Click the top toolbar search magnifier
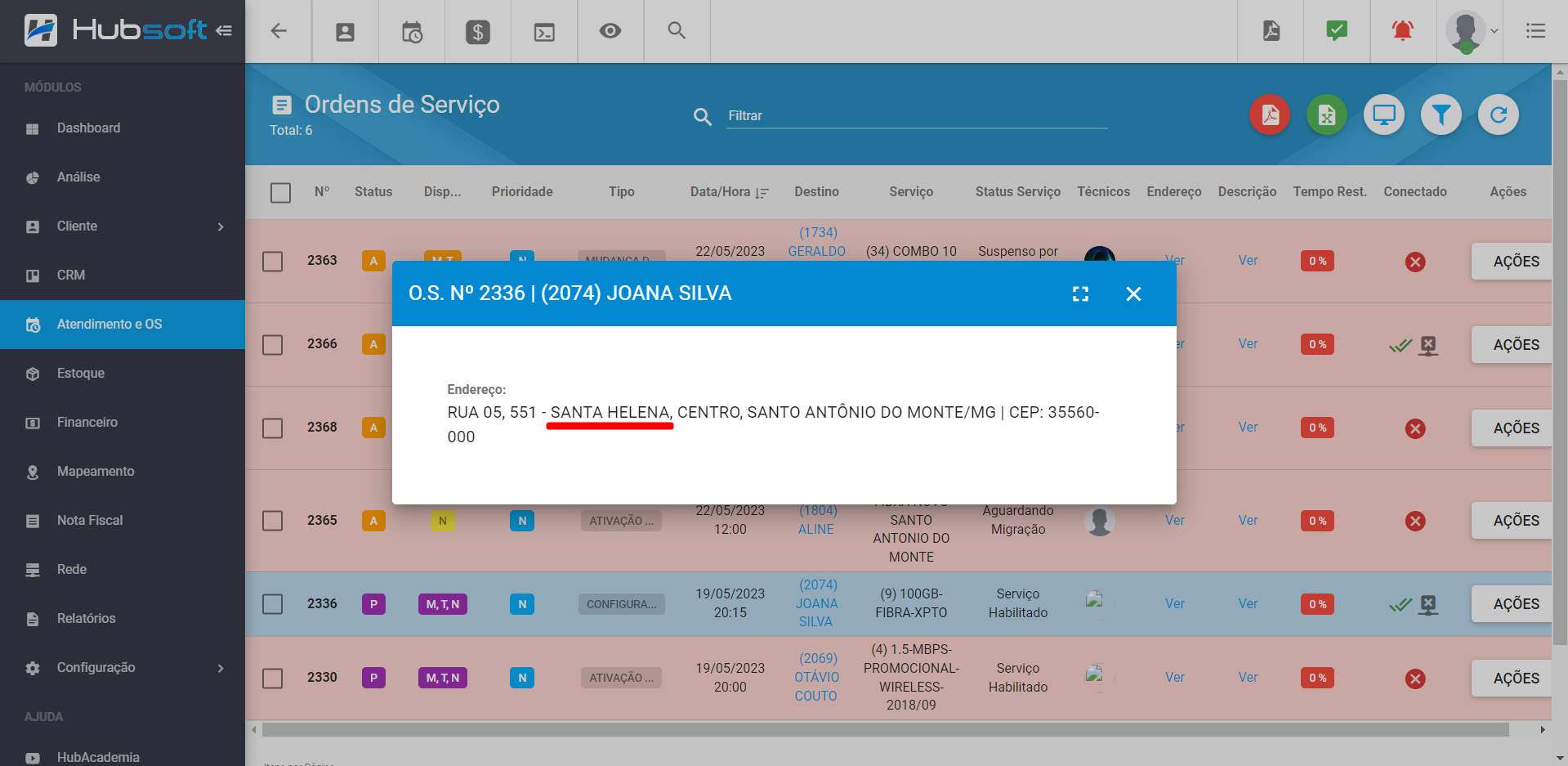The width and height of the screenshot is (1568, 766). click(677, 30)
